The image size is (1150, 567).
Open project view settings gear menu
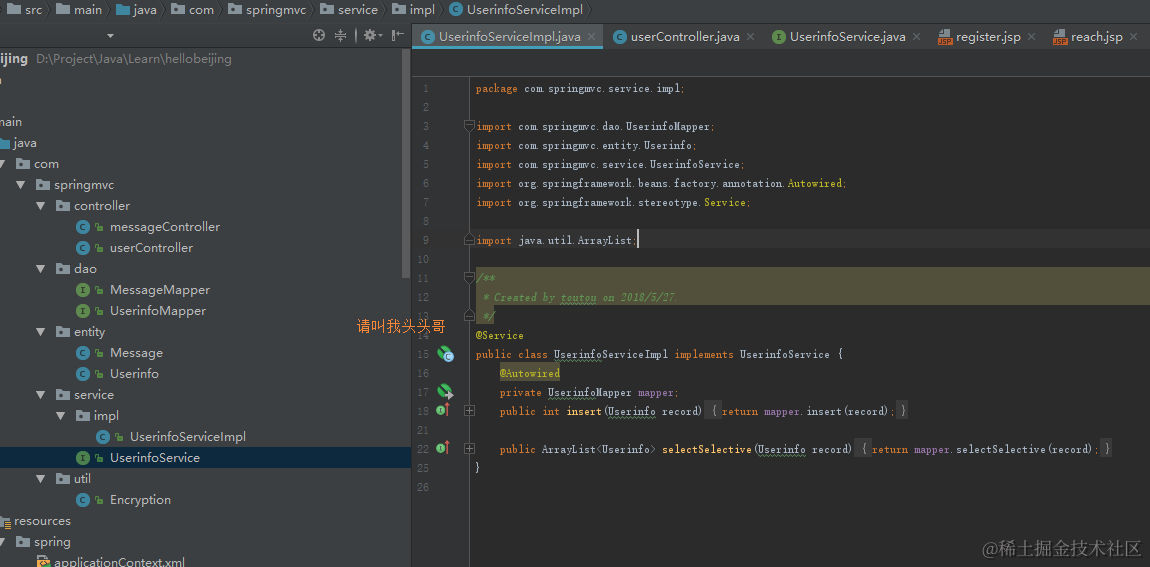371,35
